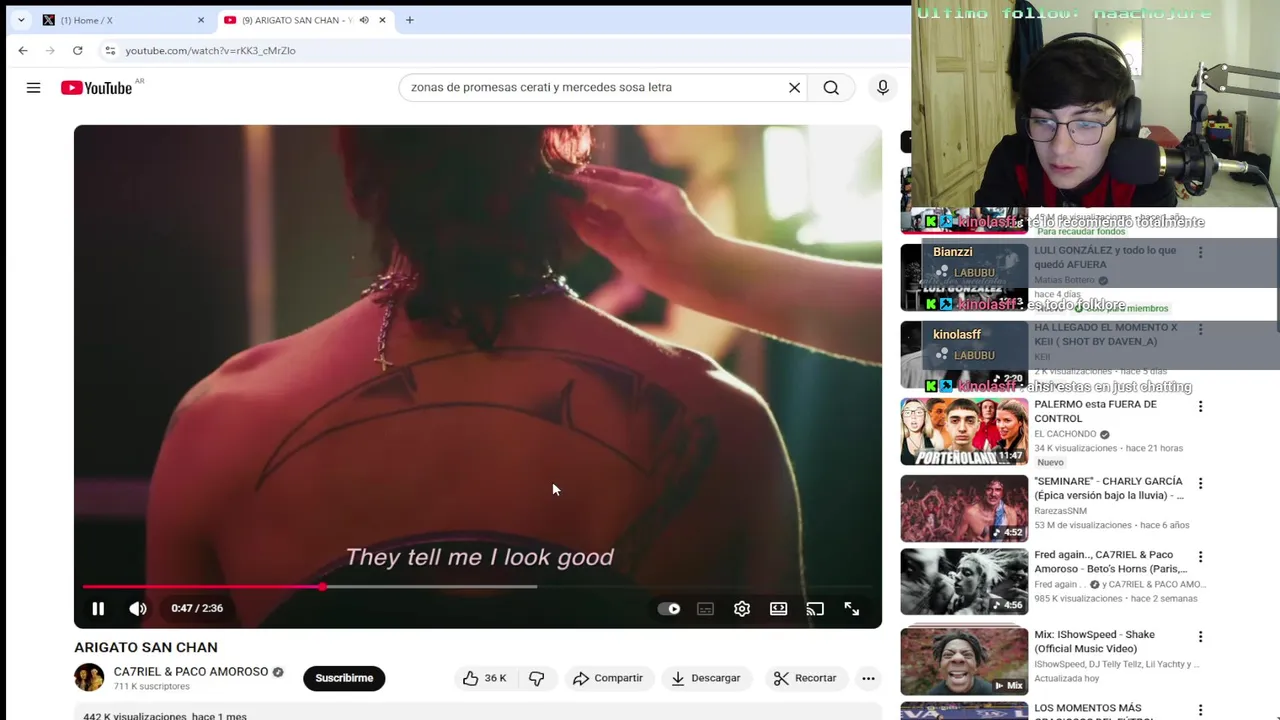Close the Home / X tab
Viewport: 1280px width, 720px height.
click(x=201, y=20)
